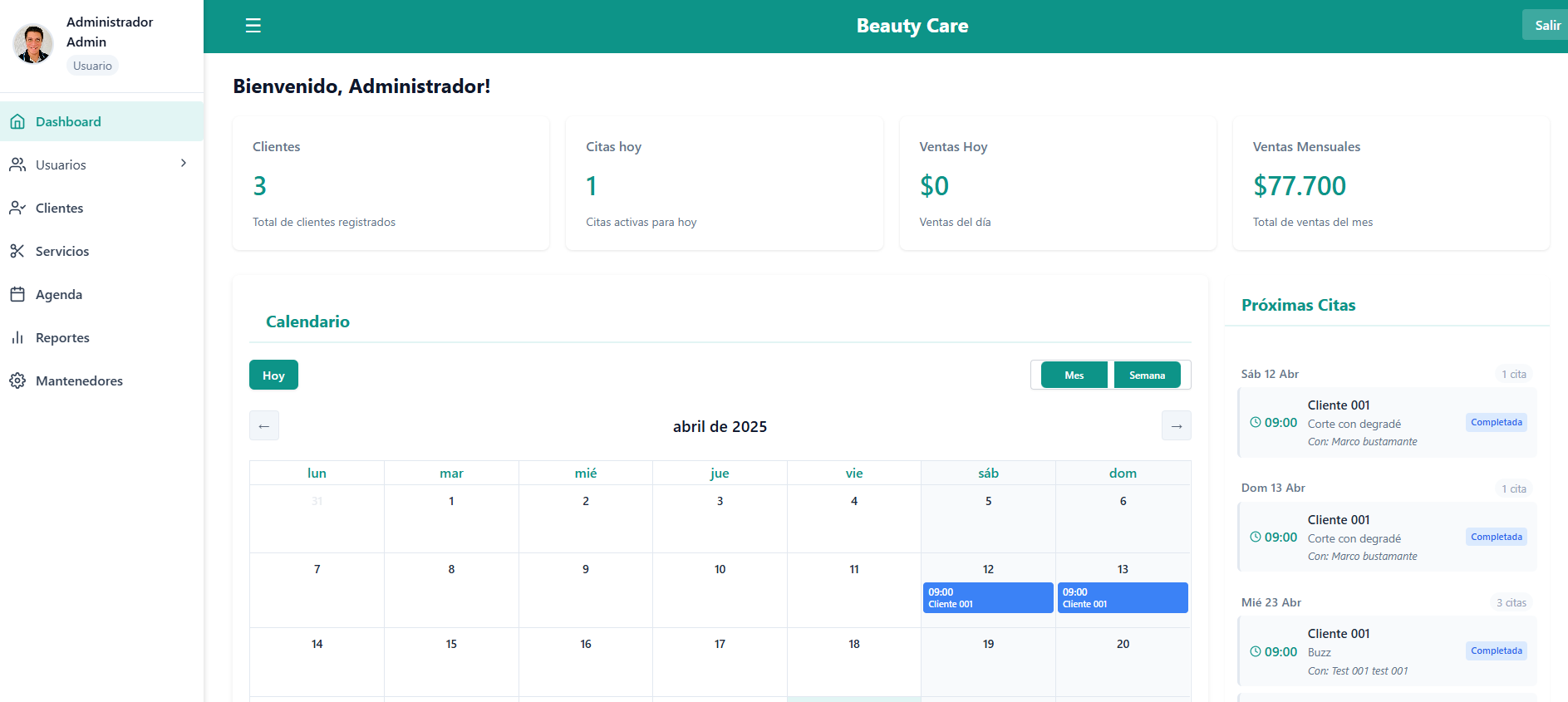Select day 4 in the calendar
The width and height of the screenshot is (1568, 702).
pyautogui.click(x=854, y=518)
